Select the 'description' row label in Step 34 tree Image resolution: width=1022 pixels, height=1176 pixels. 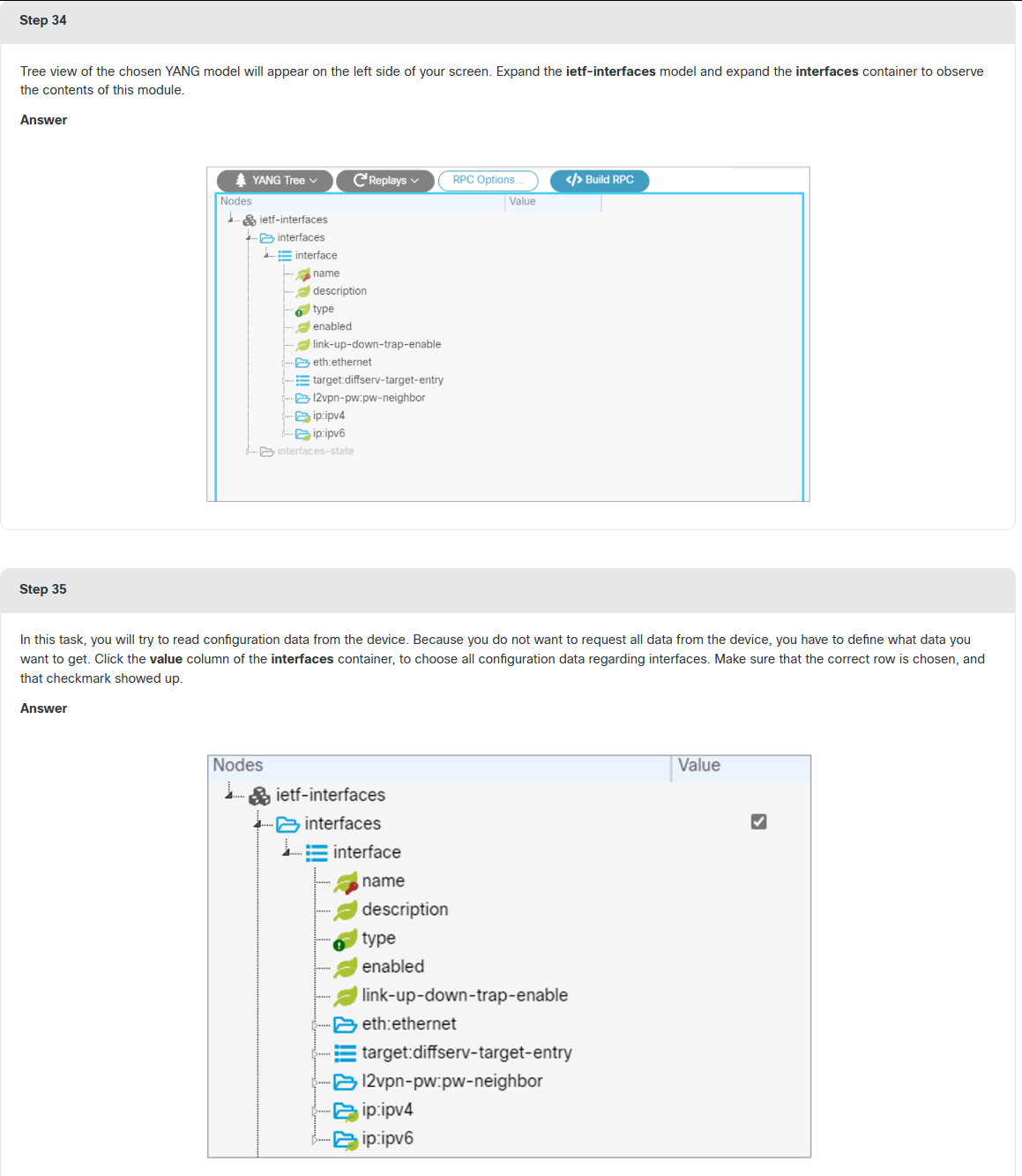tap(339, 291)
